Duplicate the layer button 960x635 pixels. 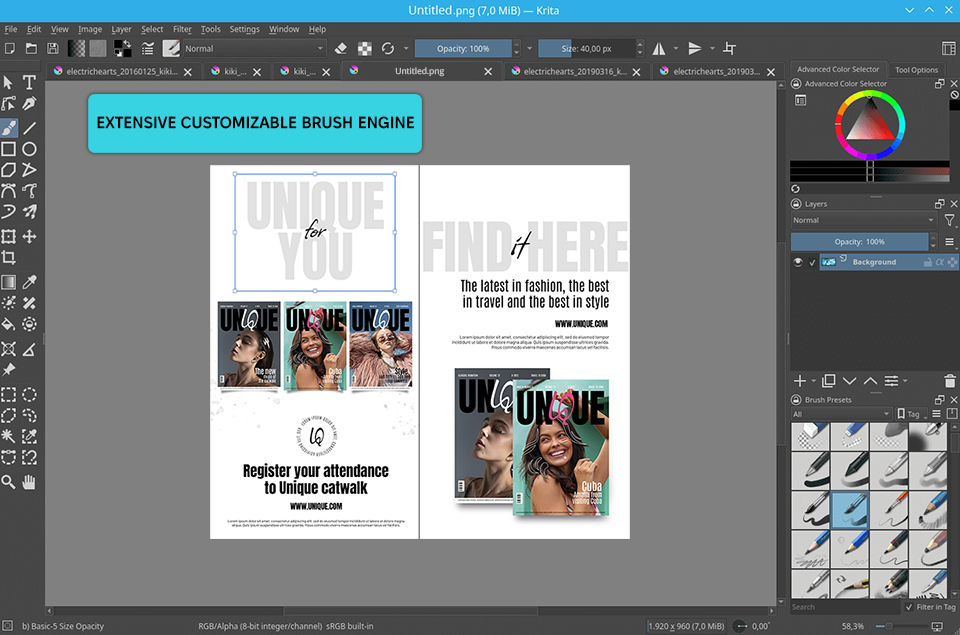[x=829, y=381]
